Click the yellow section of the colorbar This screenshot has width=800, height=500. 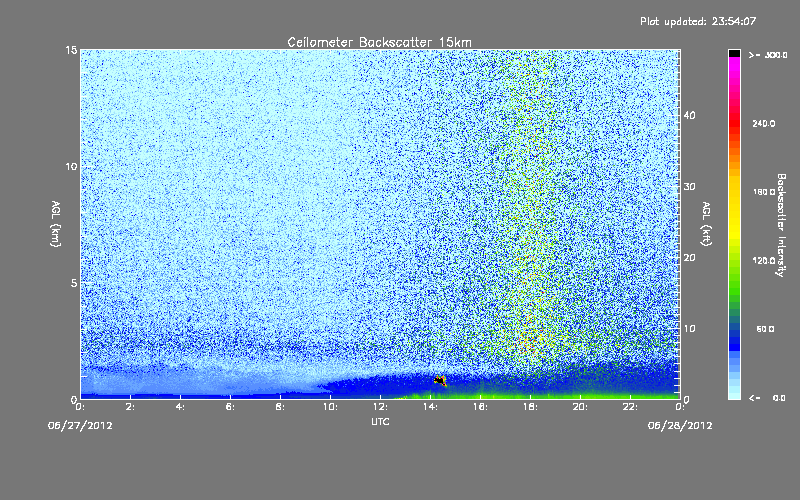tap(734, 209)
